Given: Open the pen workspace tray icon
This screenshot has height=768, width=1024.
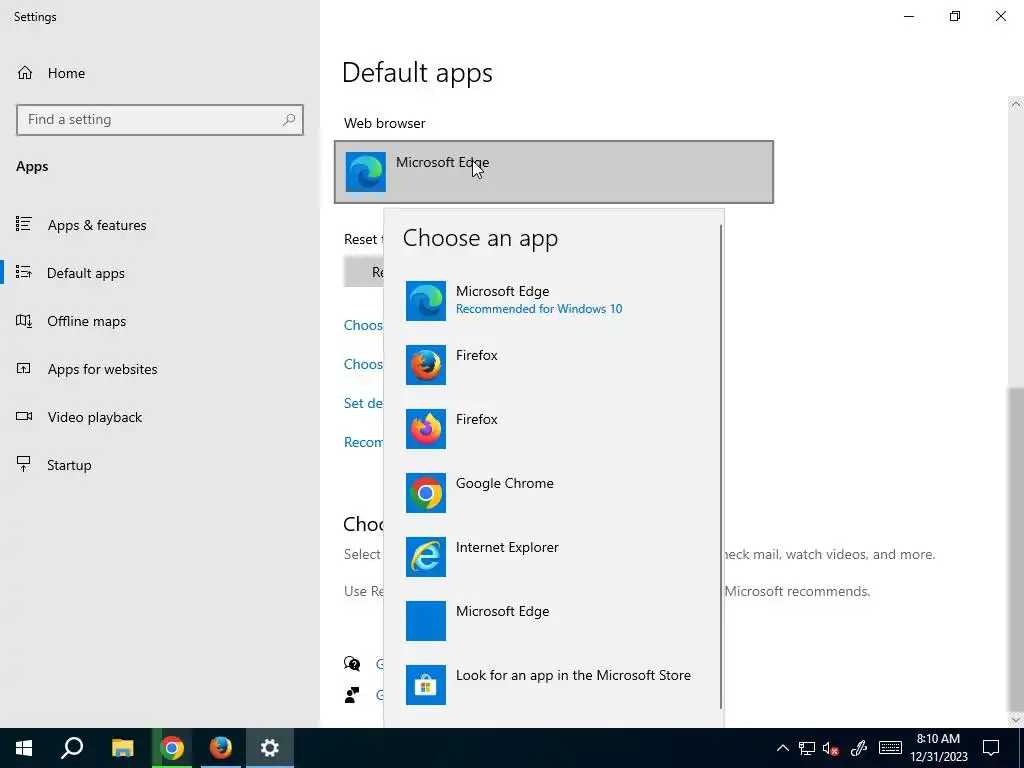Looking at the screenshot, I should (x=859, y=748).
